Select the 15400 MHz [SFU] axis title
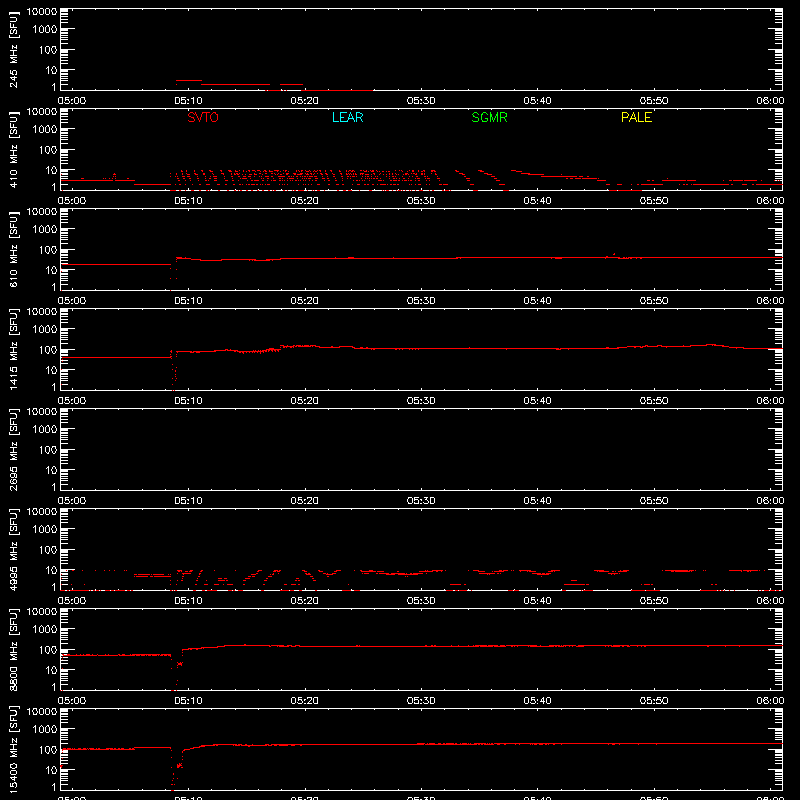 pyautogui.click(x=14, y=749)
